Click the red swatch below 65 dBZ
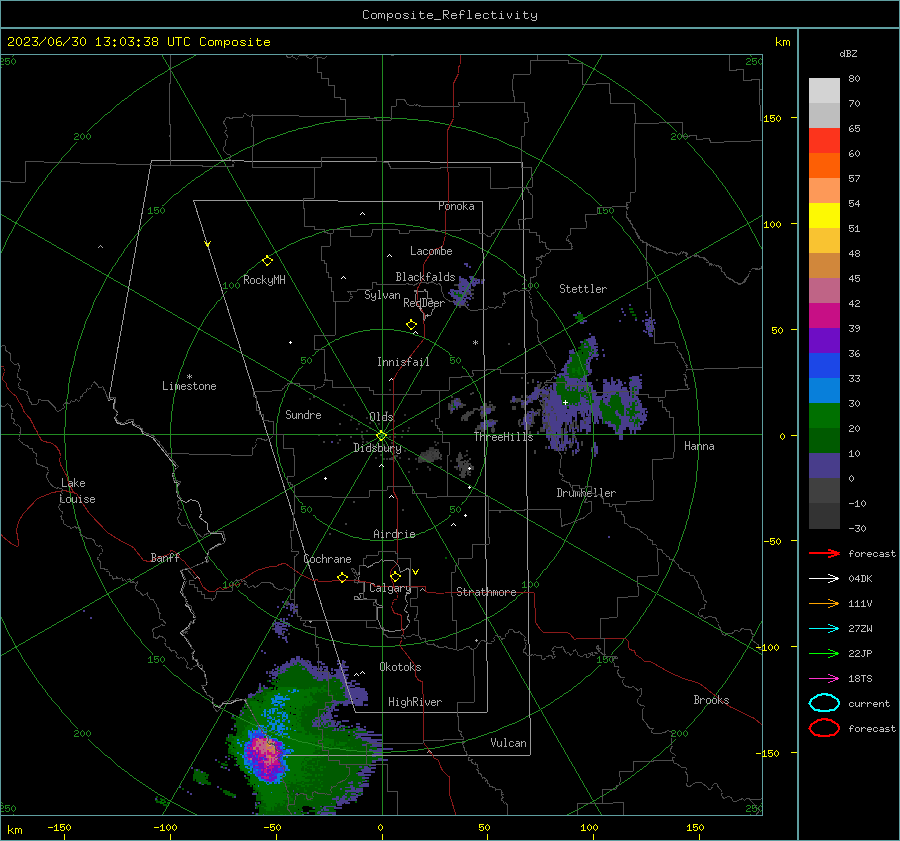Screen dimensions: 900x841 click(x=824, y=141)
